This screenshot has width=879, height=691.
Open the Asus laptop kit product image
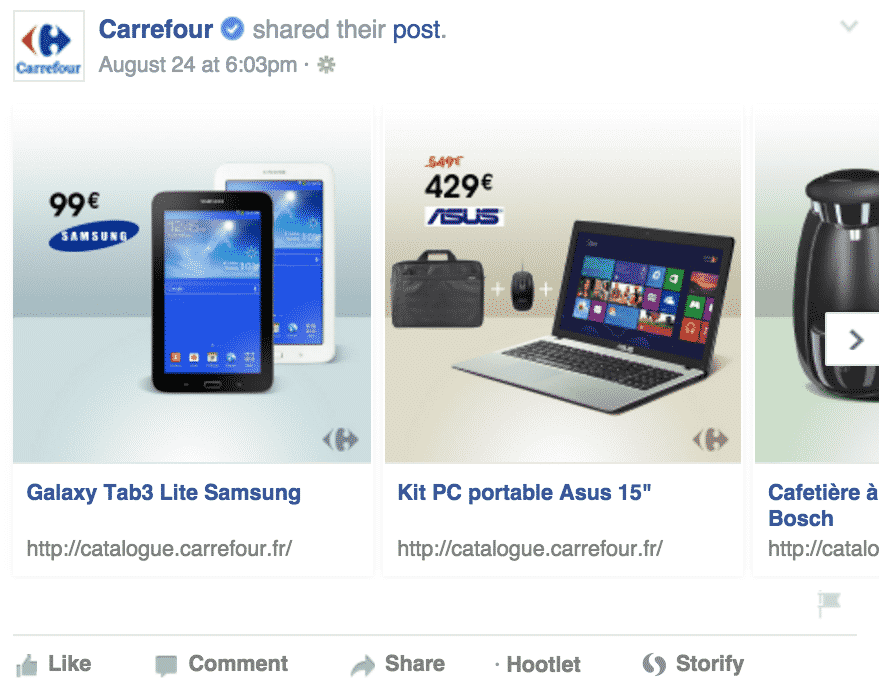(563, 284)
